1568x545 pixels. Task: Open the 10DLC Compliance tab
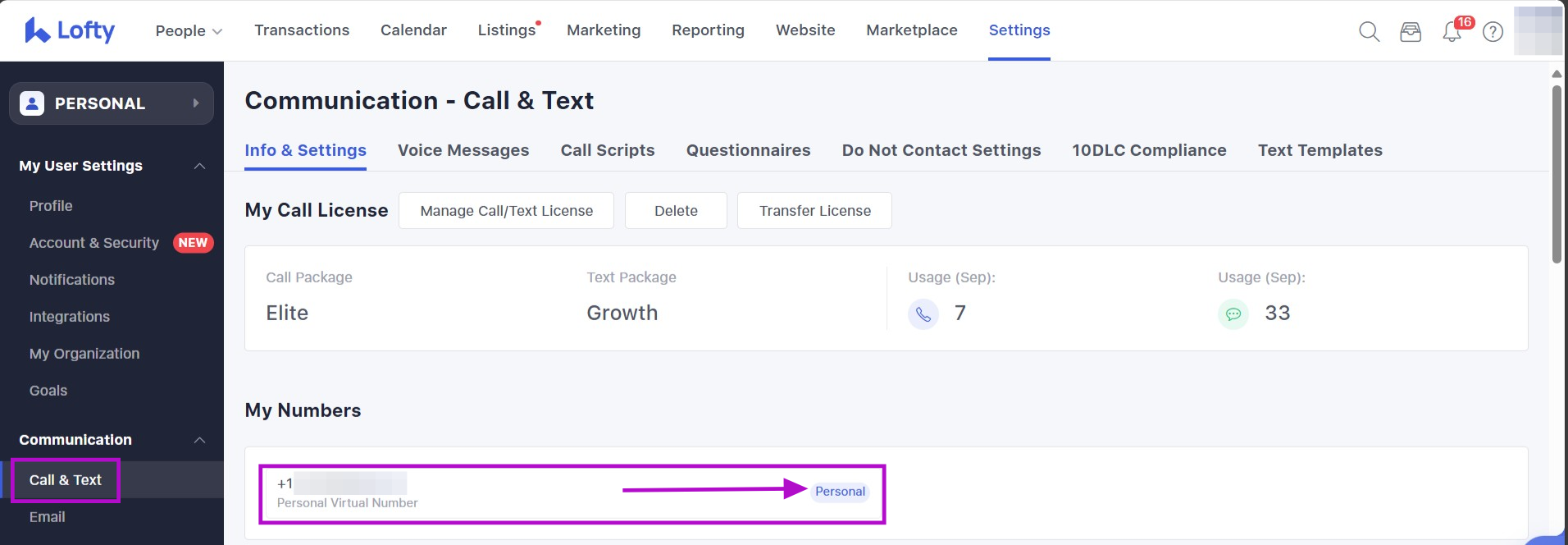pyautogui.click(x=1148, y=150)
